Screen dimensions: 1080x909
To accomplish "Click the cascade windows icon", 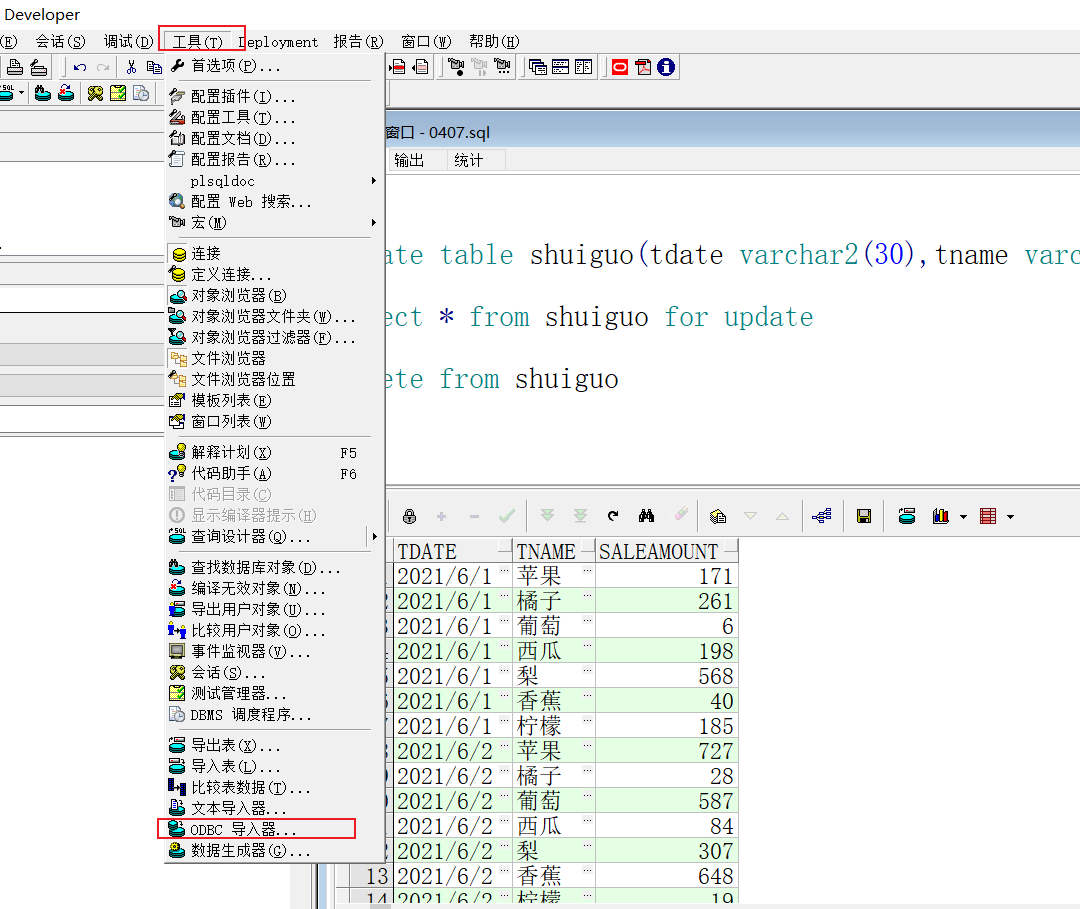I will [538, 67].
